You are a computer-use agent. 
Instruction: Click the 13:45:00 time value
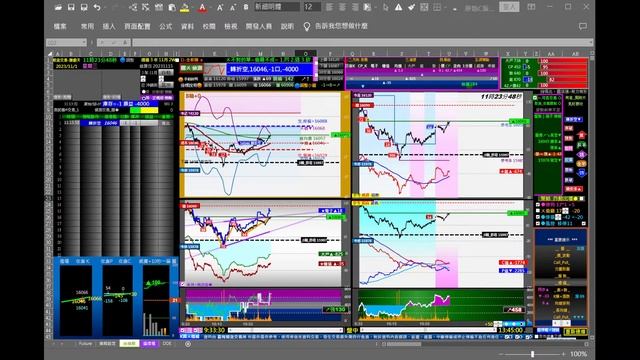point(510,330)
